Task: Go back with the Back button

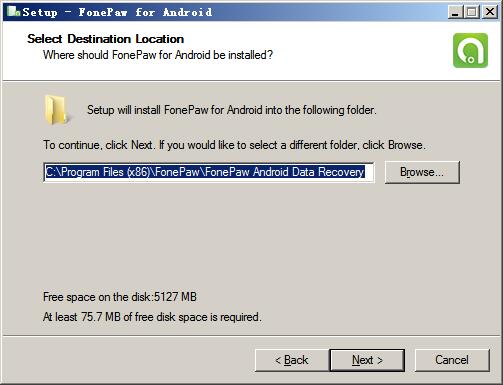Action: (x=292, y=360)
